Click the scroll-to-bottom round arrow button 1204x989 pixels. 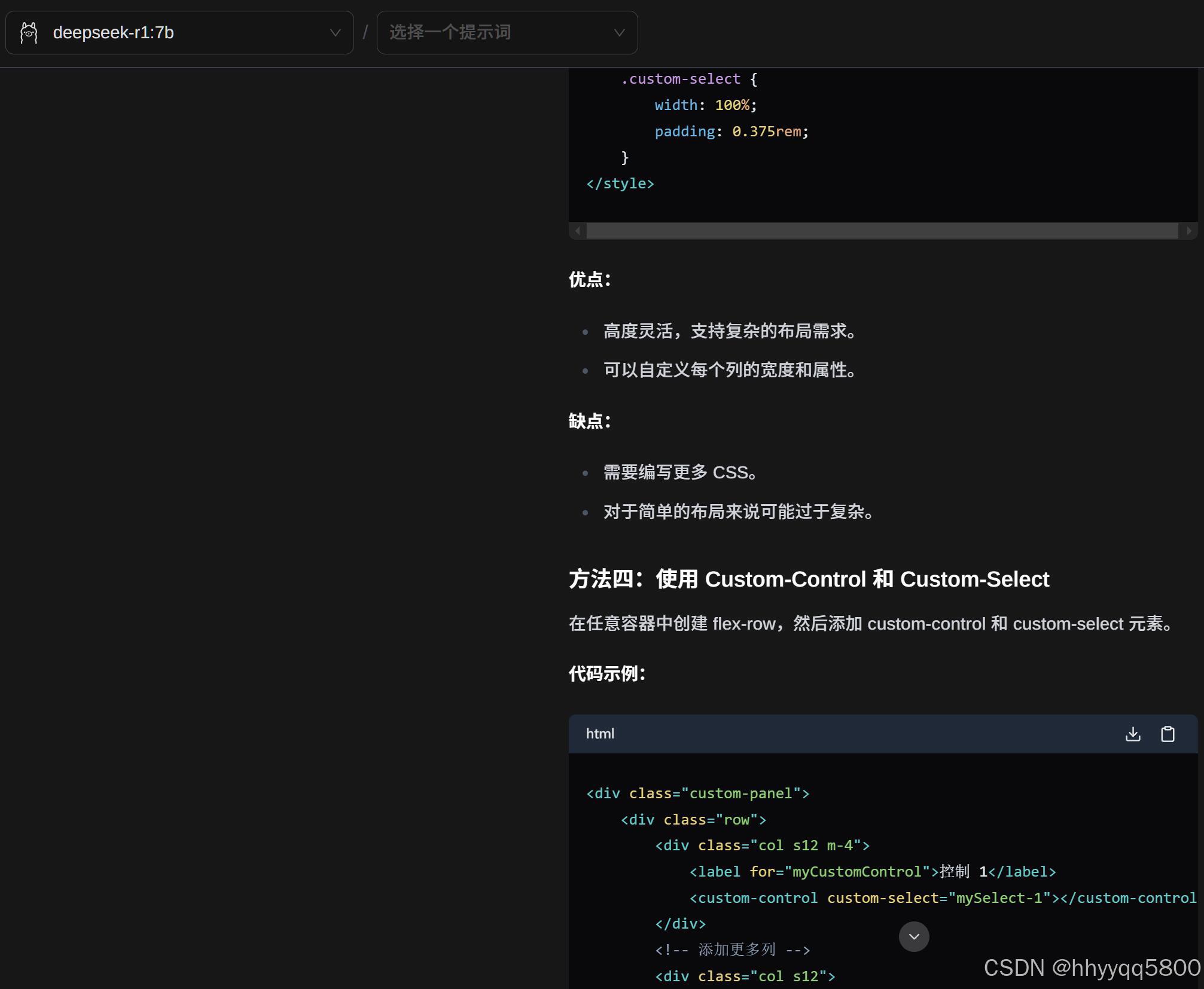coord(914,936)
